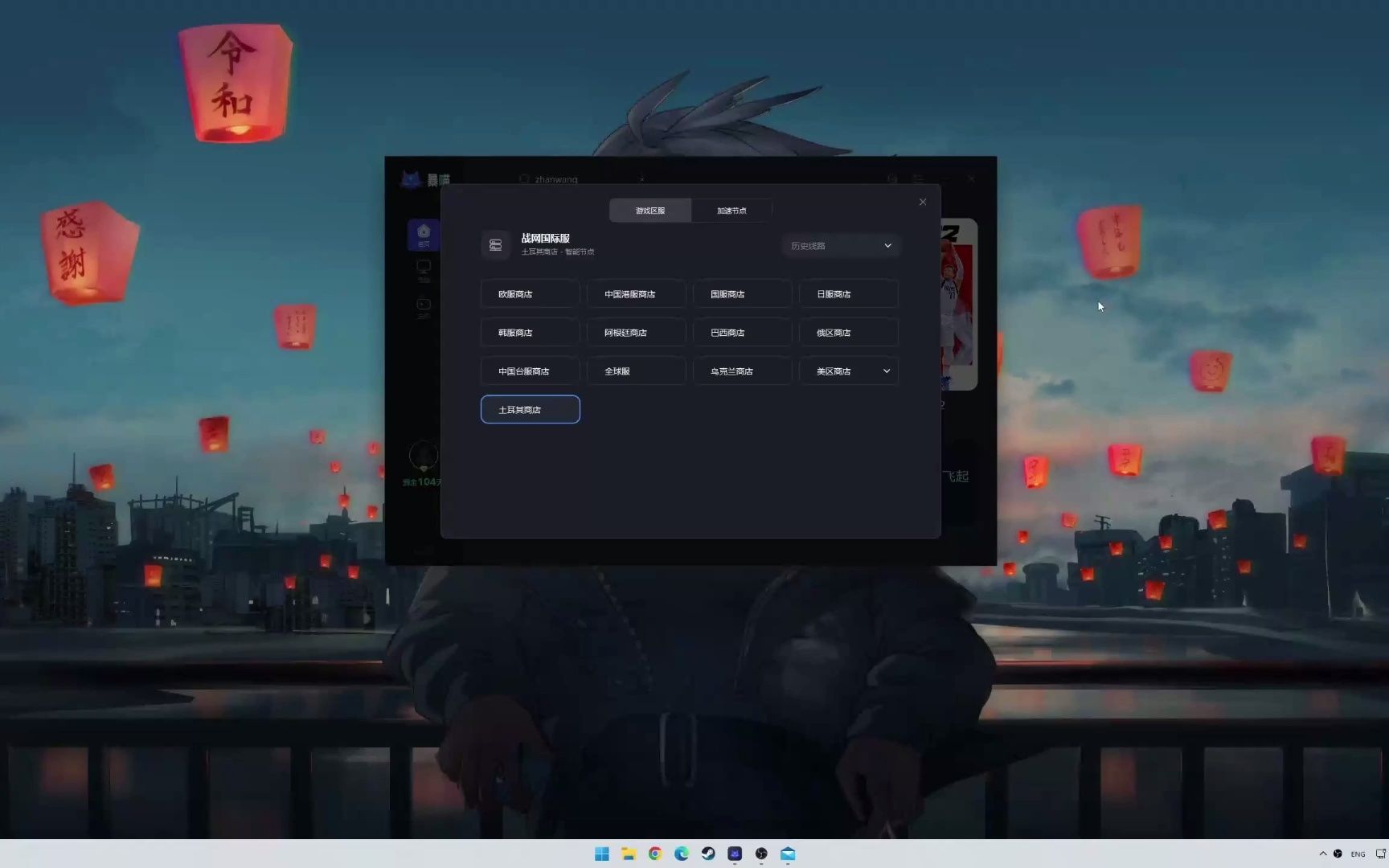Click the 战网国际服 game title
The height and width of the screenshot is (868, 1389).
pyautogui.click(x=546, y=239)
